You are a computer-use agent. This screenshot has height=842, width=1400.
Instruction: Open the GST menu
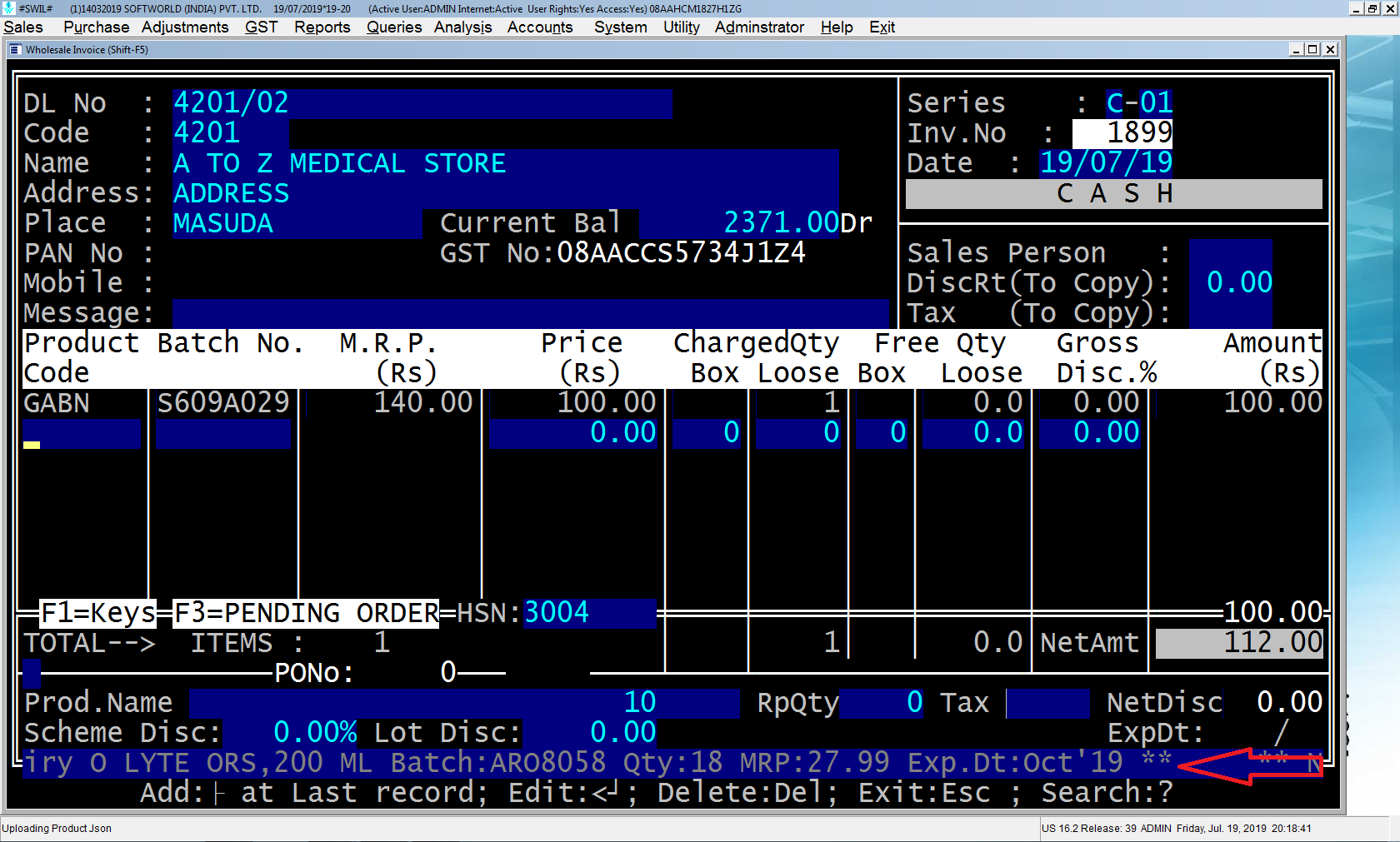click(x=261, y=27)
